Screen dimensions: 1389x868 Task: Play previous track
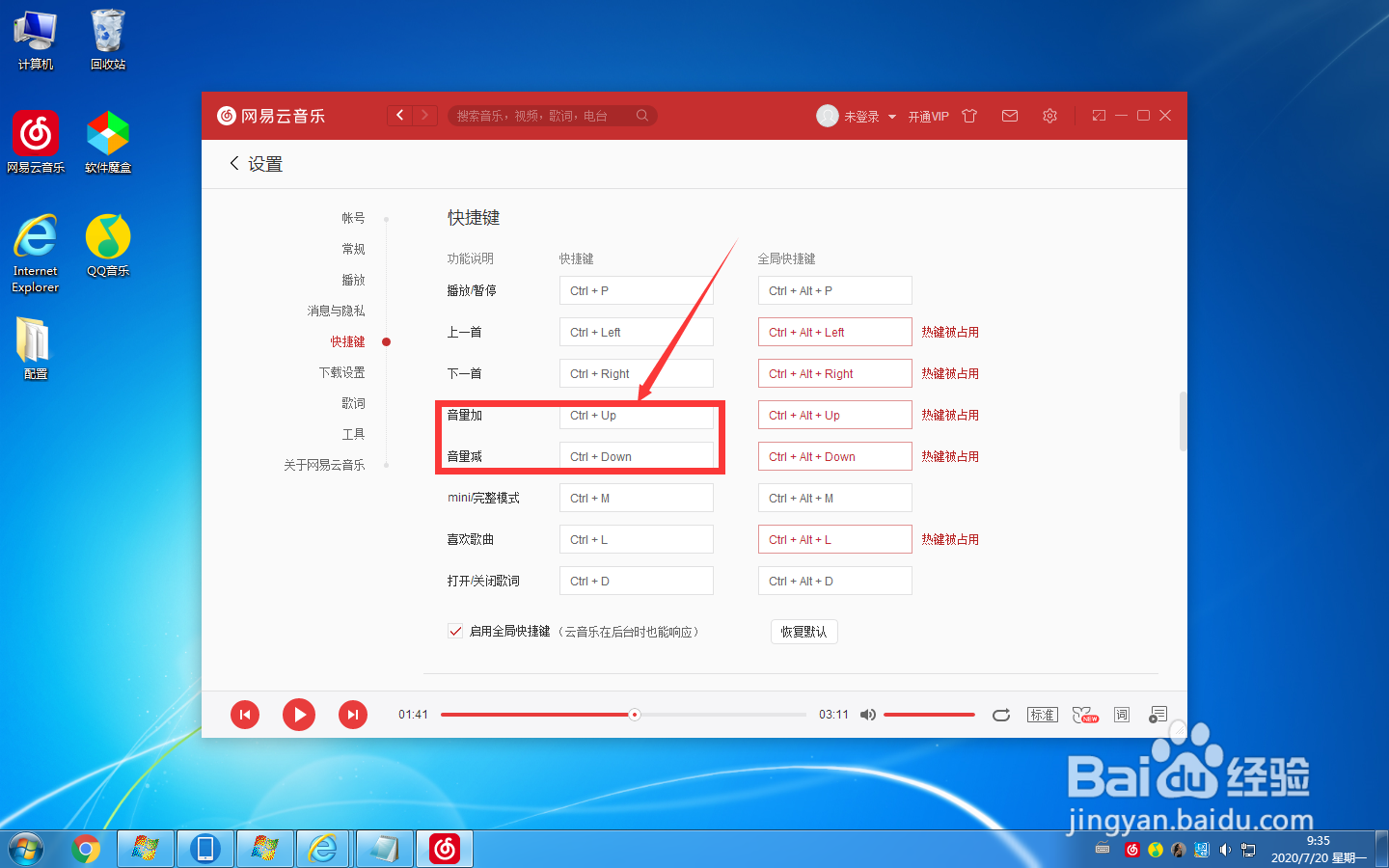[245, 715]
